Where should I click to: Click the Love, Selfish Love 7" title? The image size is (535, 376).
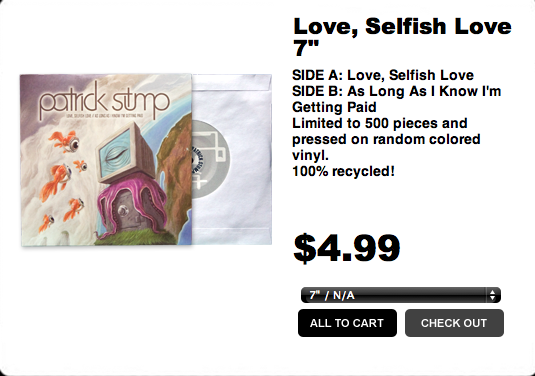402,37
